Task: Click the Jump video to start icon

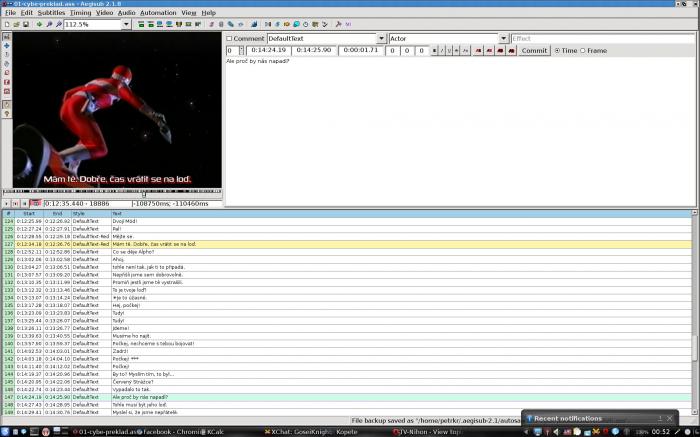Action: pyautogui.click(x=141, y=24)
